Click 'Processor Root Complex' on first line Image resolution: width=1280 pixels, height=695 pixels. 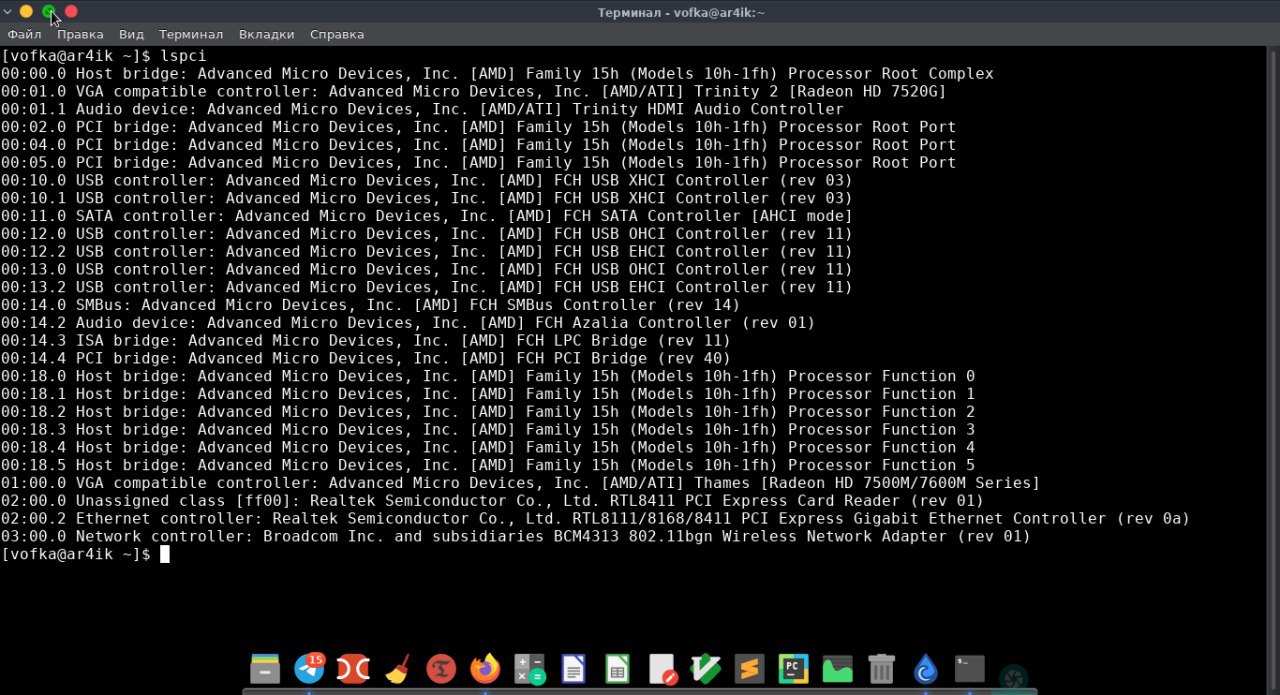[x=891, y=73]
